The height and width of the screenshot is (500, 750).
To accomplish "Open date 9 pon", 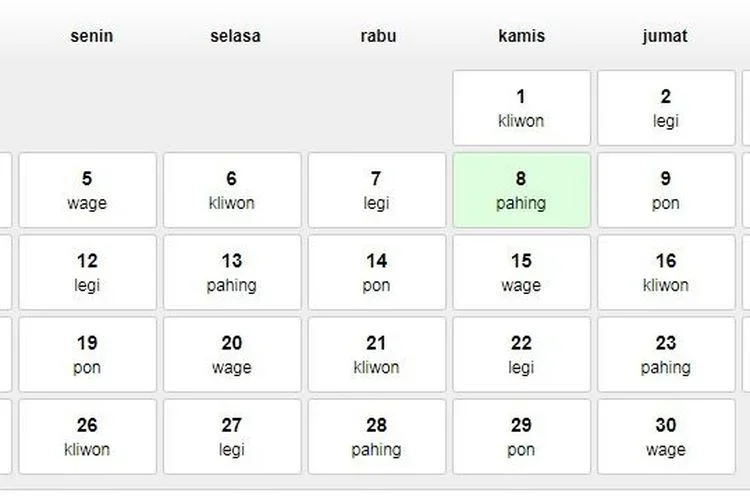I will click(x=666, y=190).
